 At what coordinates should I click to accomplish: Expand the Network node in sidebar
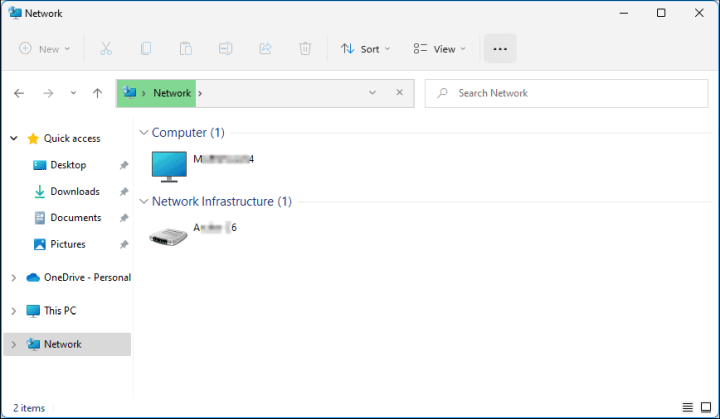pyautogui.click(x=14, y=345)
